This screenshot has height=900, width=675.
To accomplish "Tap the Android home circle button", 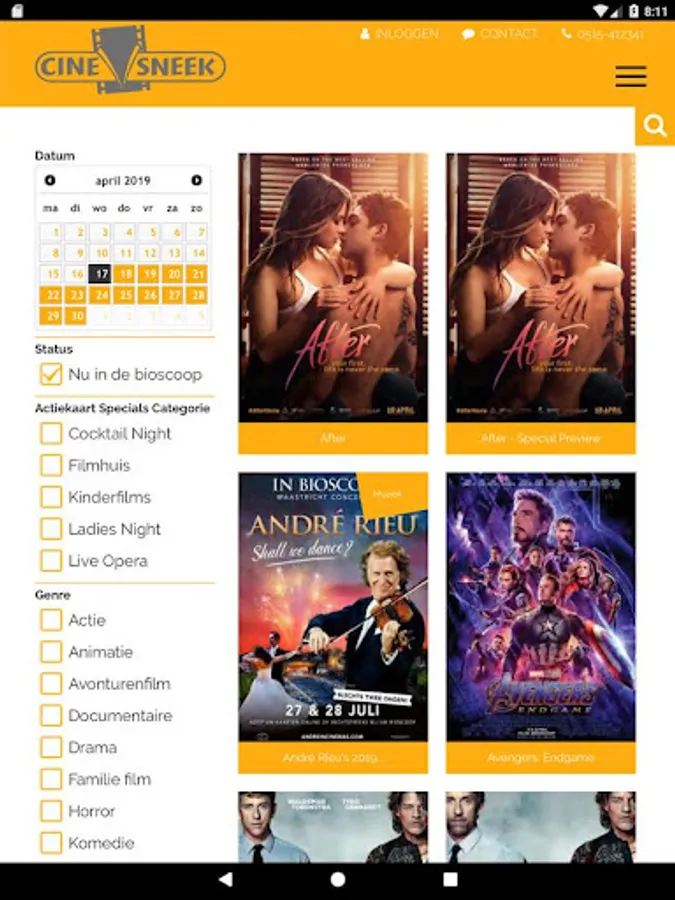I will tap(338, 879).
